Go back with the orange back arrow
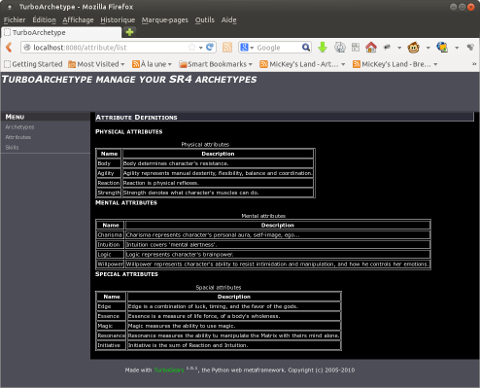480x388 pixels. [9, 47]
